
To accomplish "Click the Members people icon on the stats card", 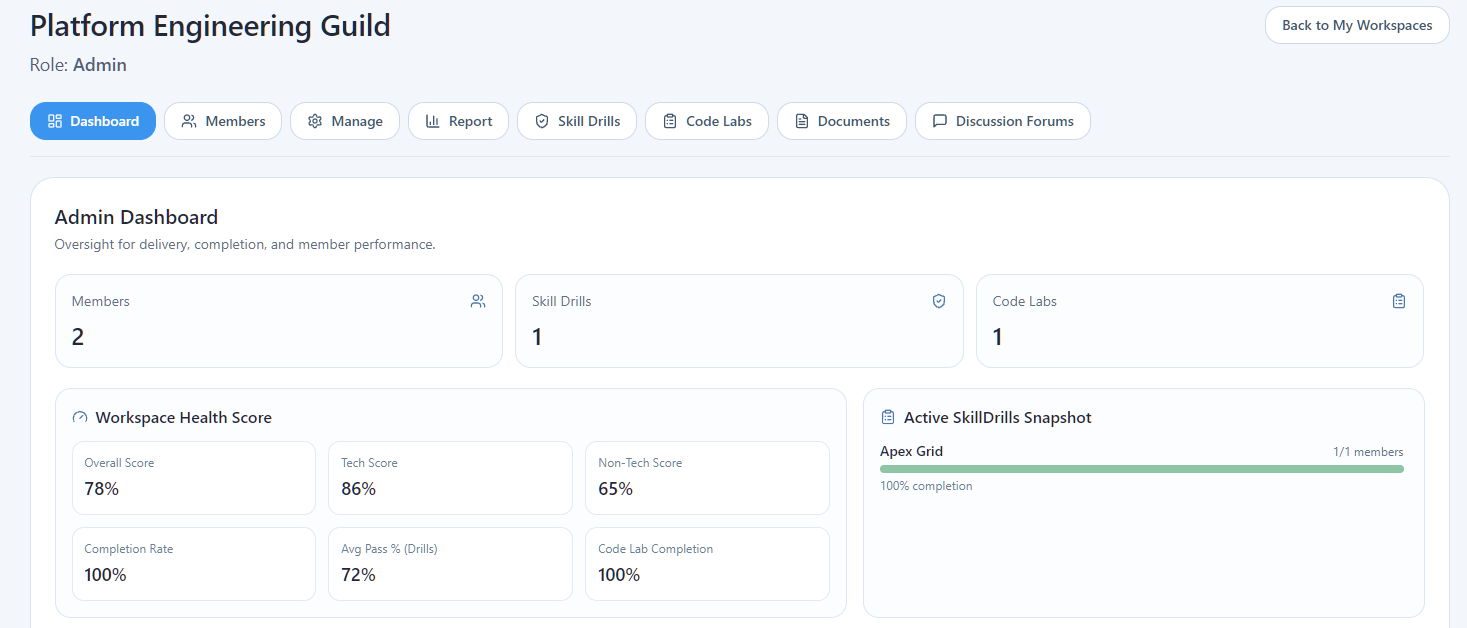I will coord(478,300).
